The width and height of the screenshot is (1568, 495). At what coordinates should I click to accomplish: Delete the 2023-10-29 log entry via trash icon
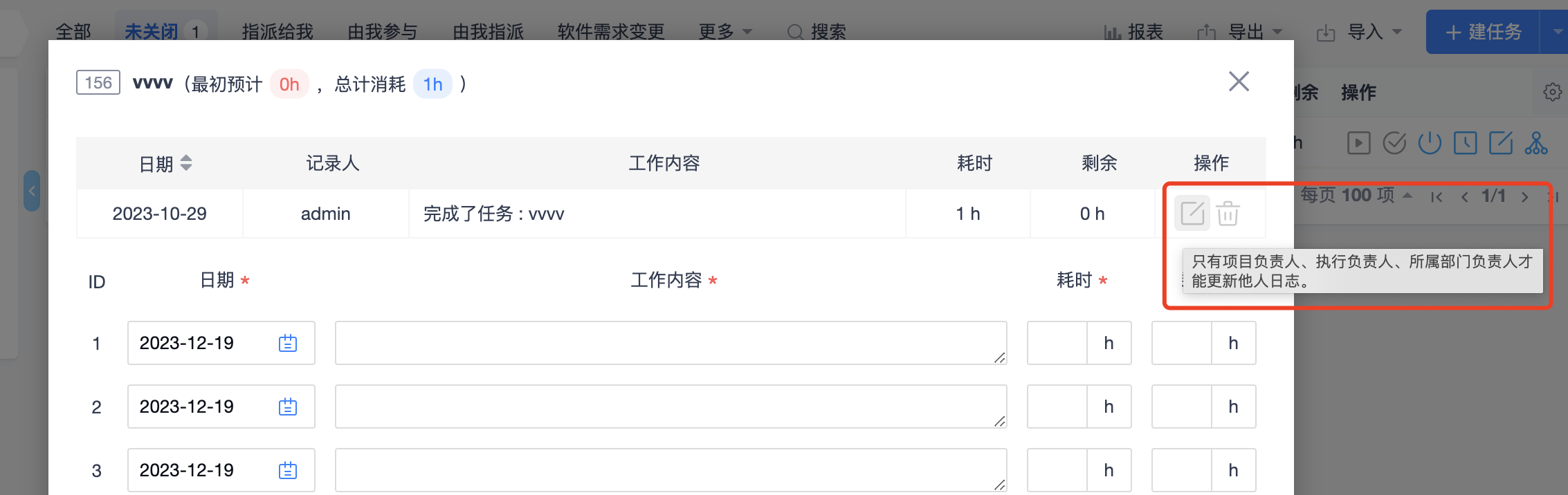1228,213
